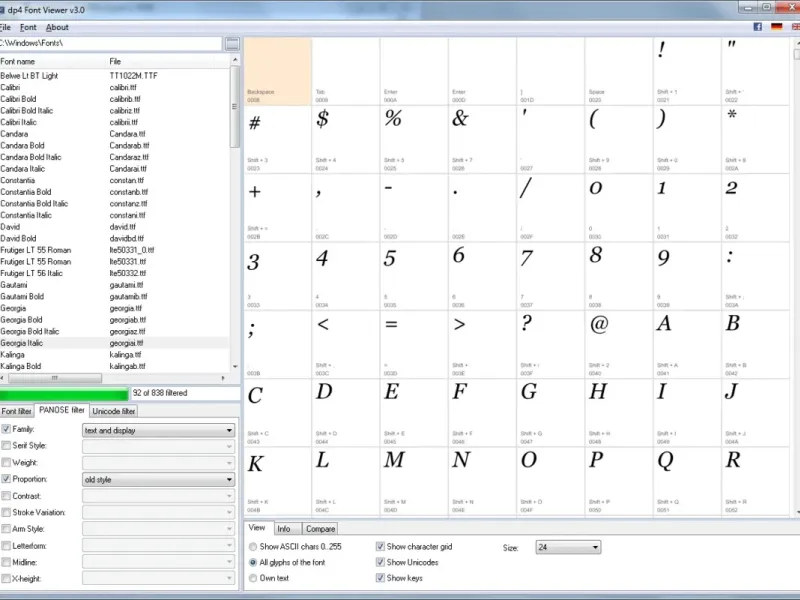Enable the Serif Style filter checkbox
Screen dimensions: 800x600
coord(6,445)
